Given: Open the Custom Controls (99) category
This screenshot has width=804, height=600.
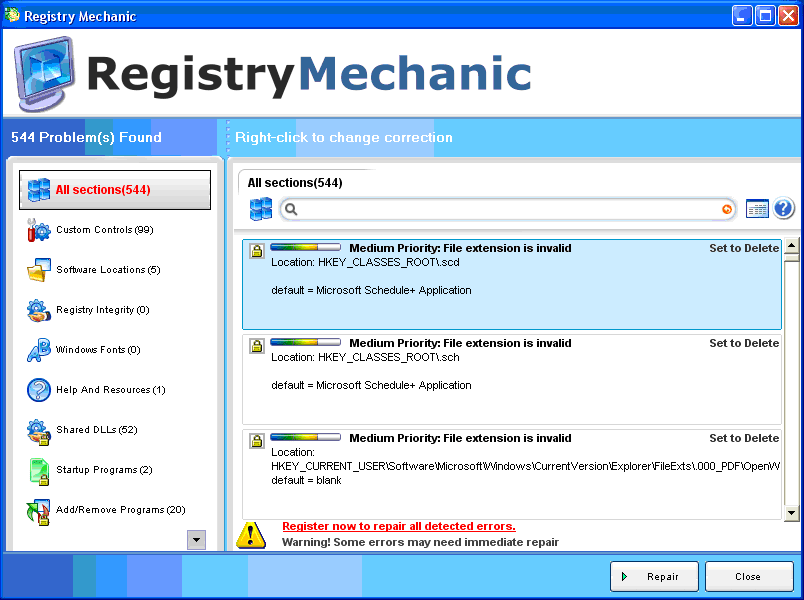Looking at the screenshot, I should pos(90,230).
